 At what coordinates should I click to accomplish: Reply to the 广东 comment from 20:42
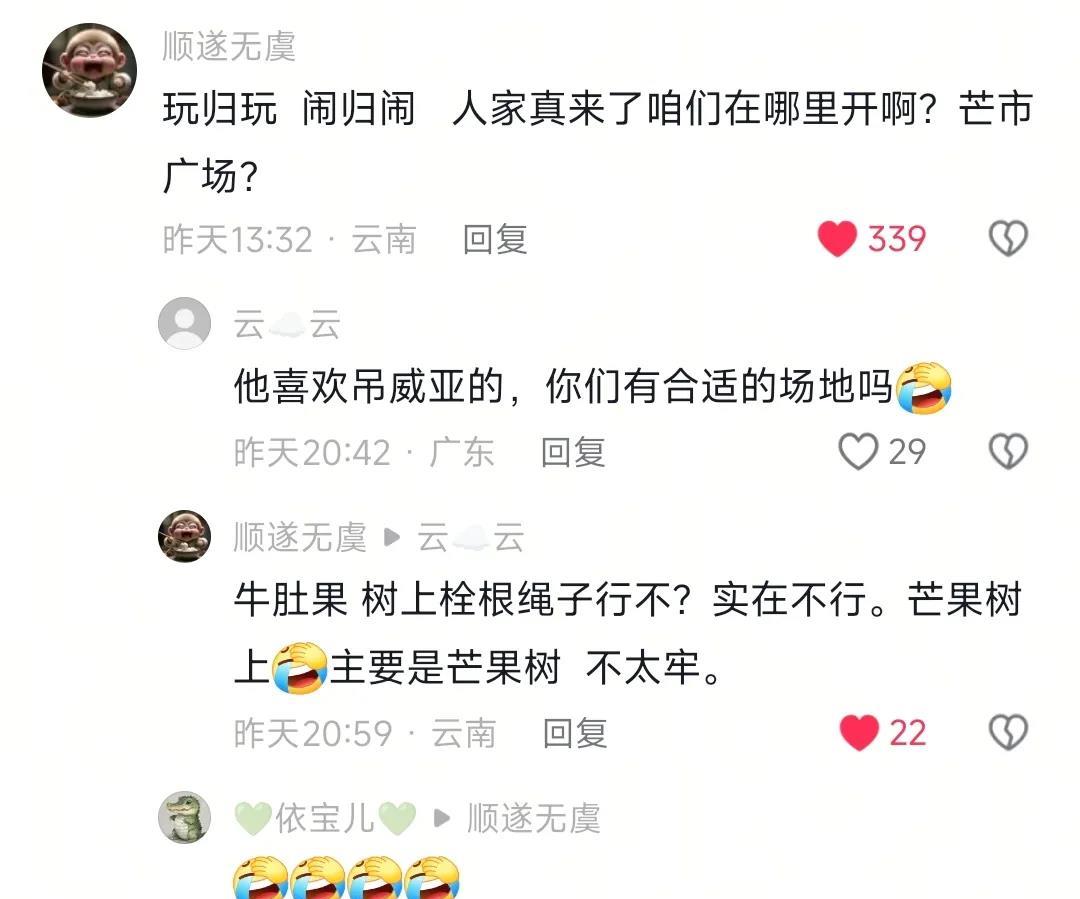(x=572, y=453)
